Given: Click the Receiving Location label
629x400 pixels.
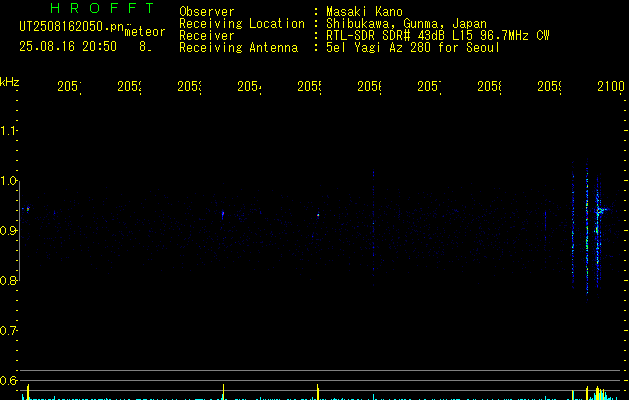Looking at the screenshot, I should coord(242,24).
